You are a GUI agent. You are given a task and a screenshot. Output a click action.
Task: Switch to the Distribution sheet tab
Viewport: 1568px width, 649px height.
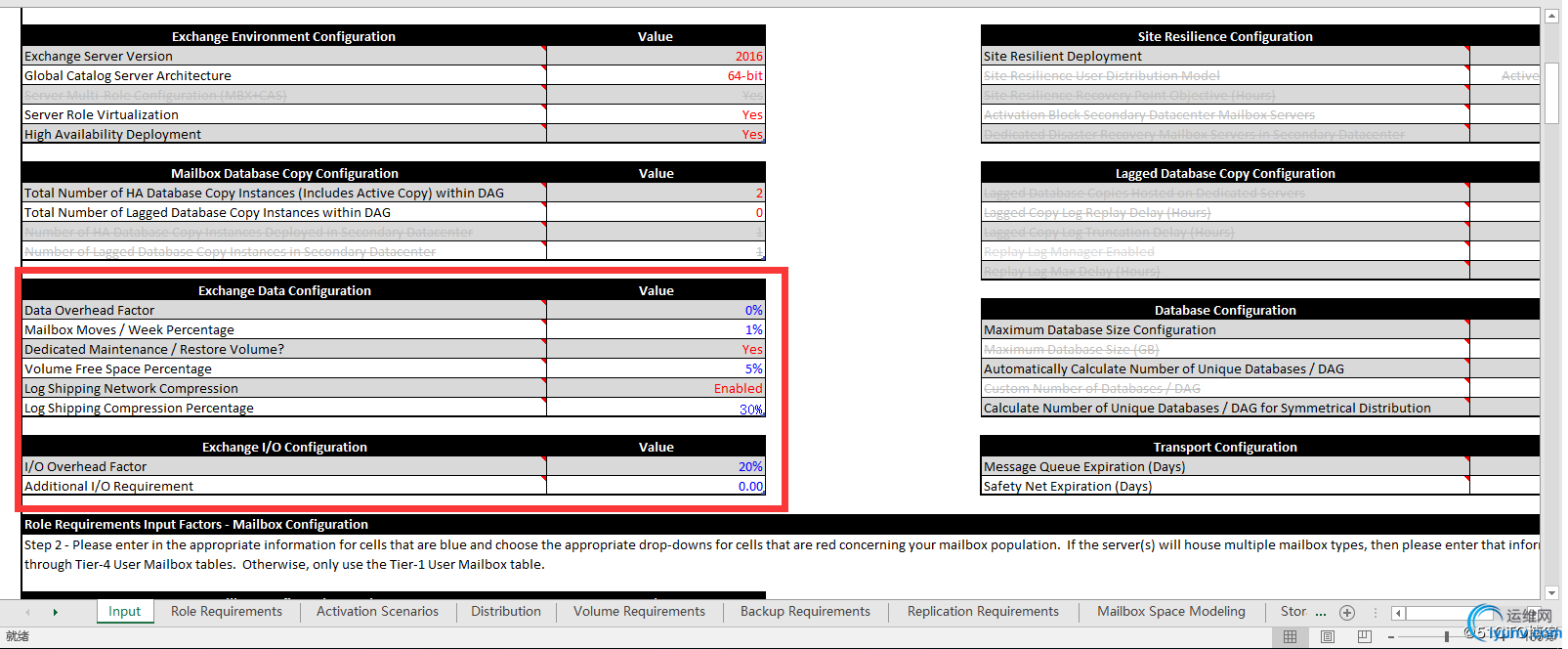click(x=506, y=612)
